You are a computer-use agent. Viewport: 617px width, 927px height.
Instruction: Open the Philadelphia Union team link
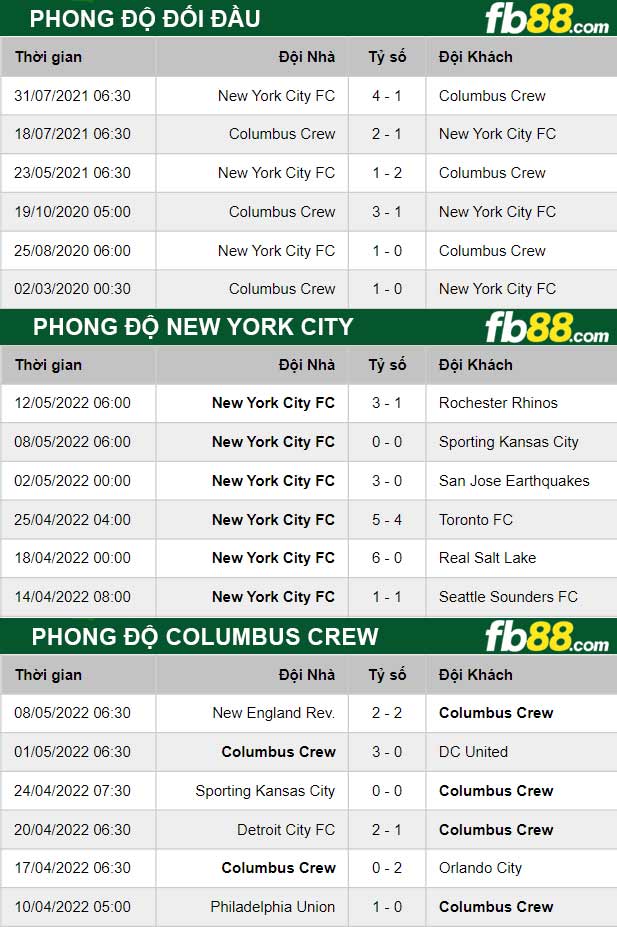(272, 907)
